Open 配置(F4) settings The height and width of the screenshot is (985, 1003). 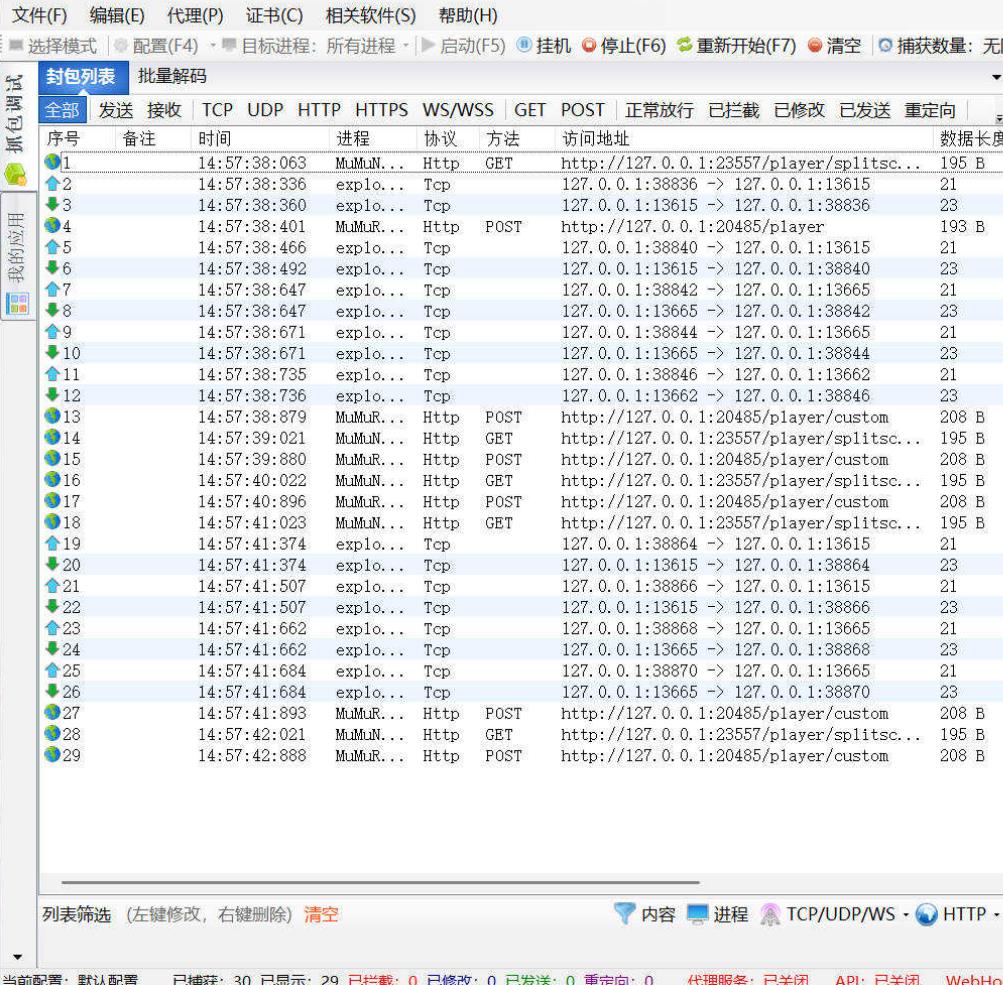(x=157, y=46)
